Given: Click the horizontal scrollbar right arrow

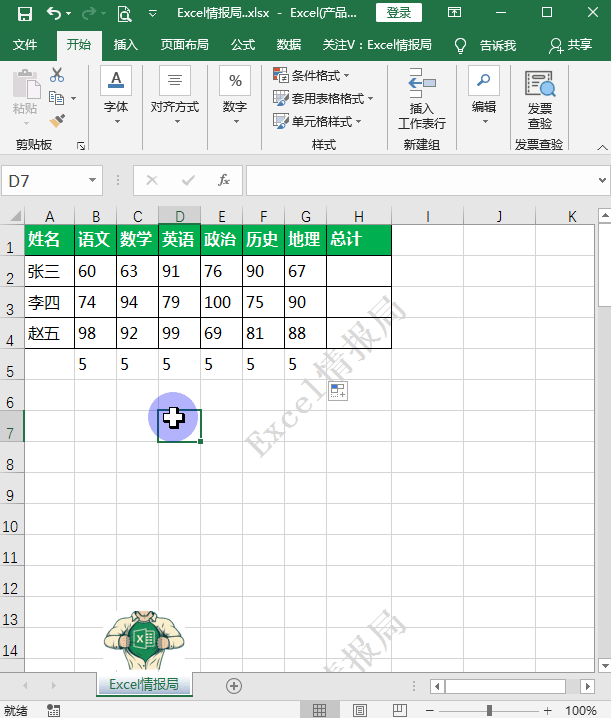Looking at the screenshot, I should click(587, 686).
